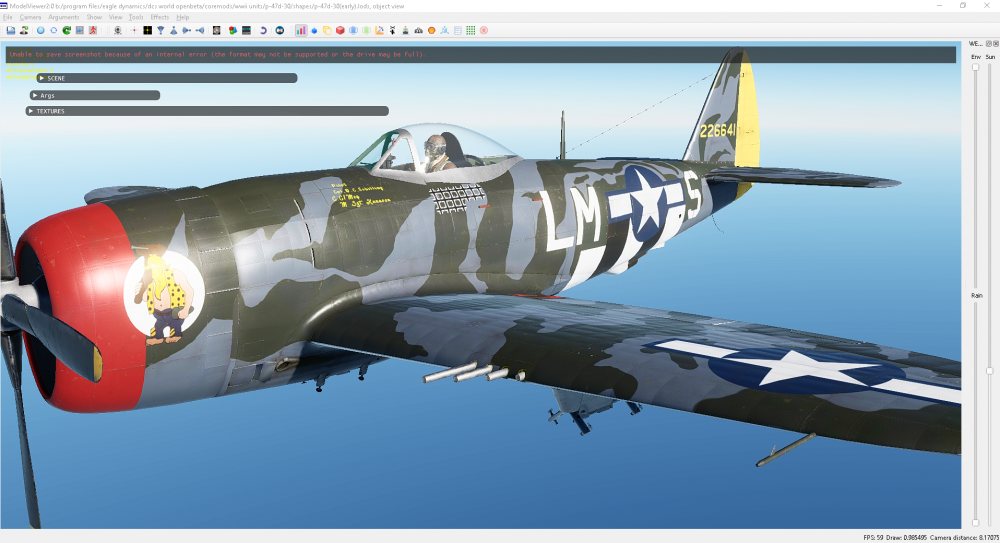Viewport: 1000px width, 543px height.
Task: Toggle the highlighted bar chart statistics button
Action: pos(301,30)
